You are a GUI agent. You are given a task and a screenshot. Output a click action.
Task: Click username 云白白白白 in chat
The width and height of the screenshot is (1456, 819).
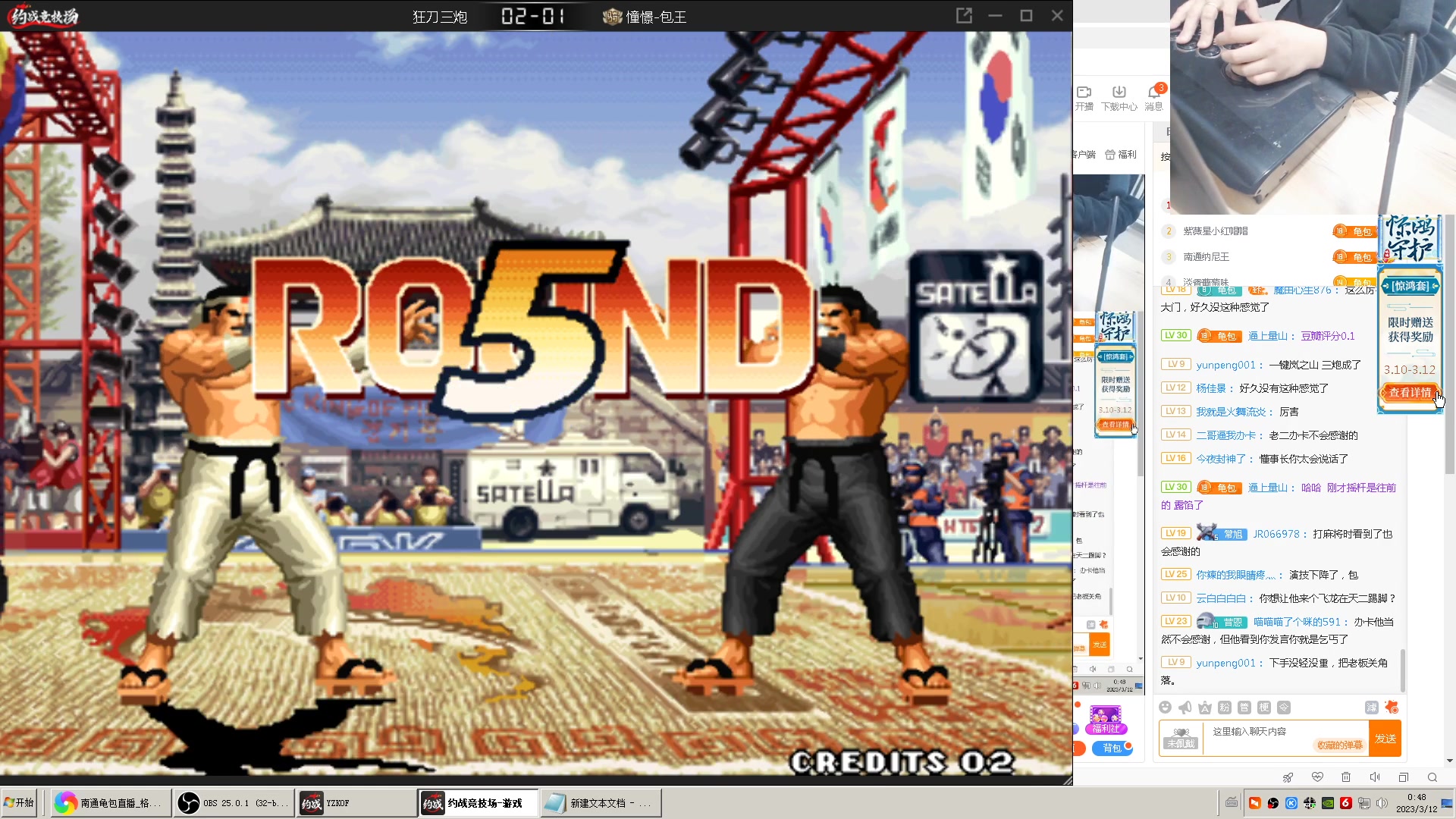pos(1222,598)
